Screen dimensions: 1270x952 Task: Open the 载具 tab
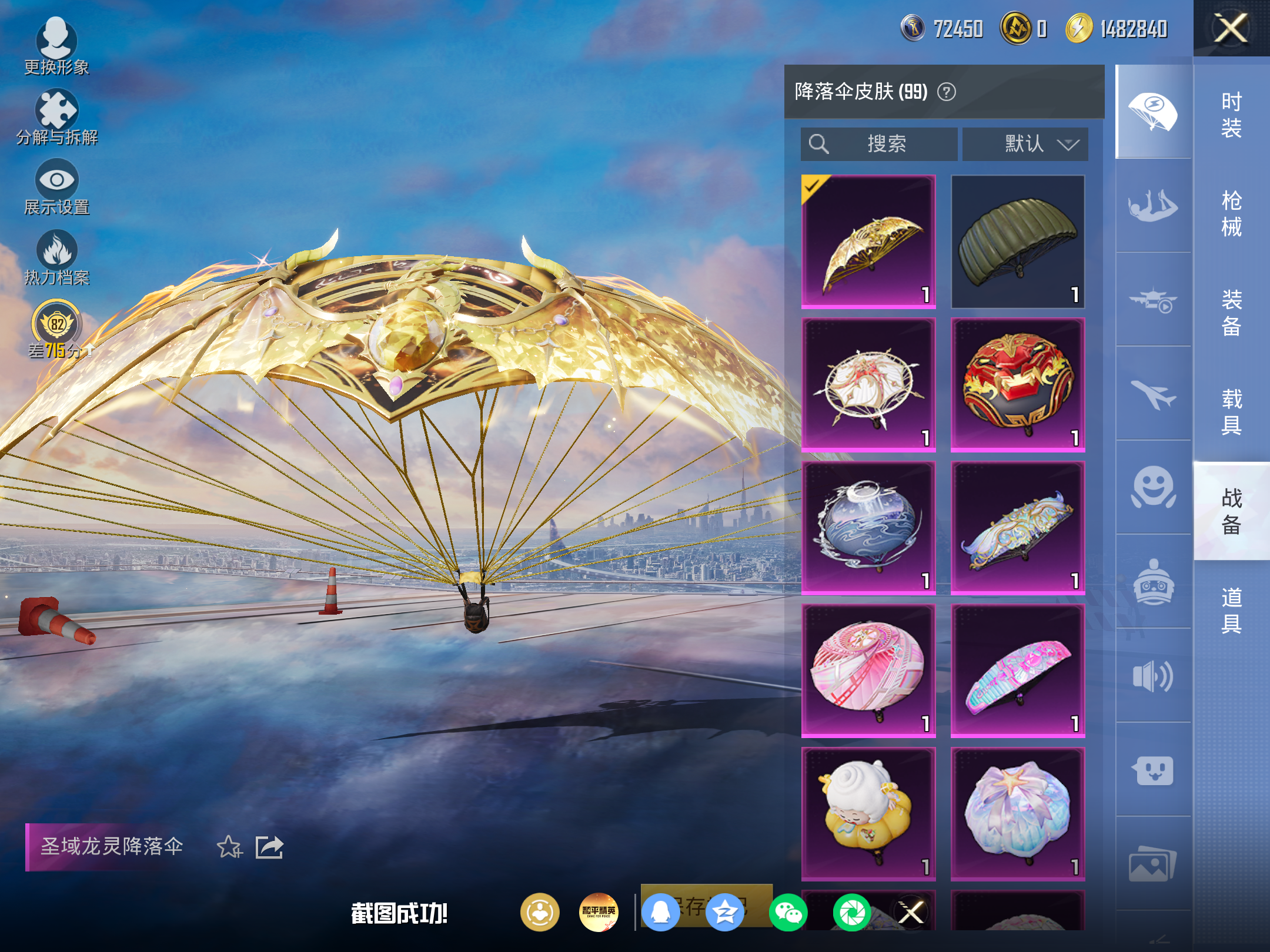point(1231,411)
